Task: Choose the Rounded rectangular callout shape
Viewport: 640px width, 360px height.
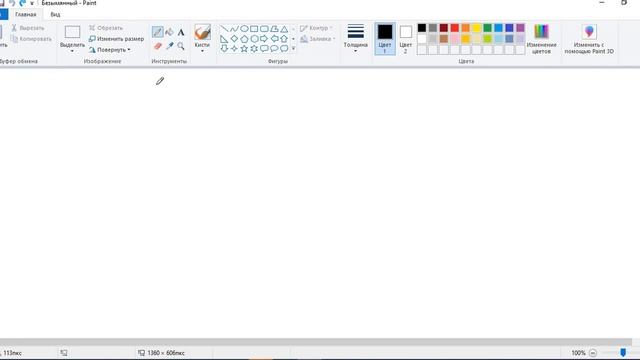Action: click(x=264, y=49)
